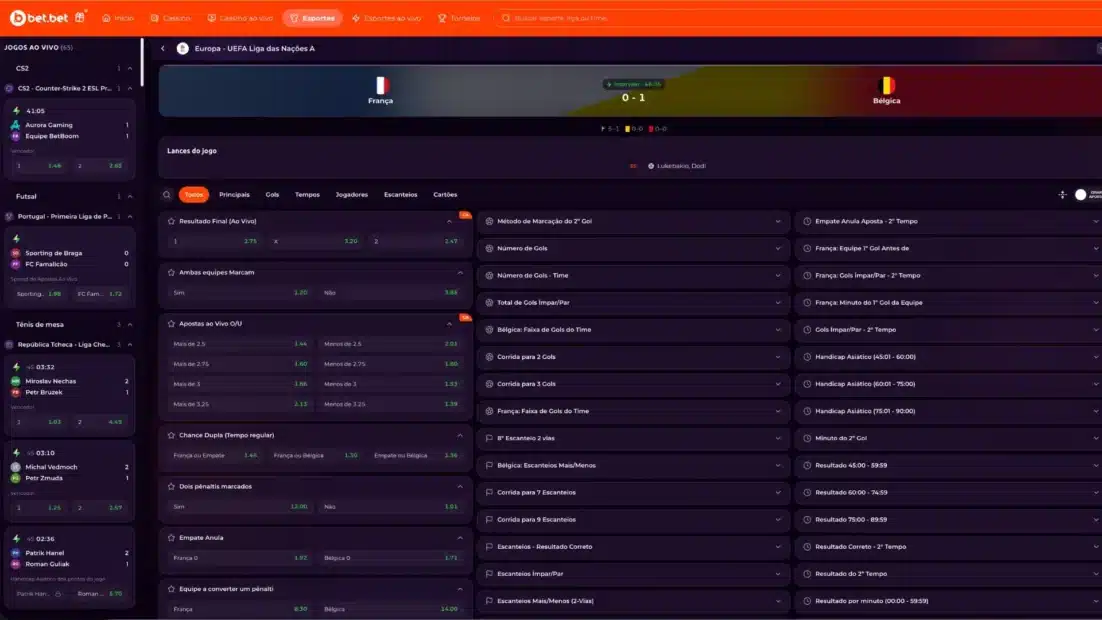Open Cassino ao vivo in top navigation
This screenshot has width=1102, height=620.
pos(240,18)
